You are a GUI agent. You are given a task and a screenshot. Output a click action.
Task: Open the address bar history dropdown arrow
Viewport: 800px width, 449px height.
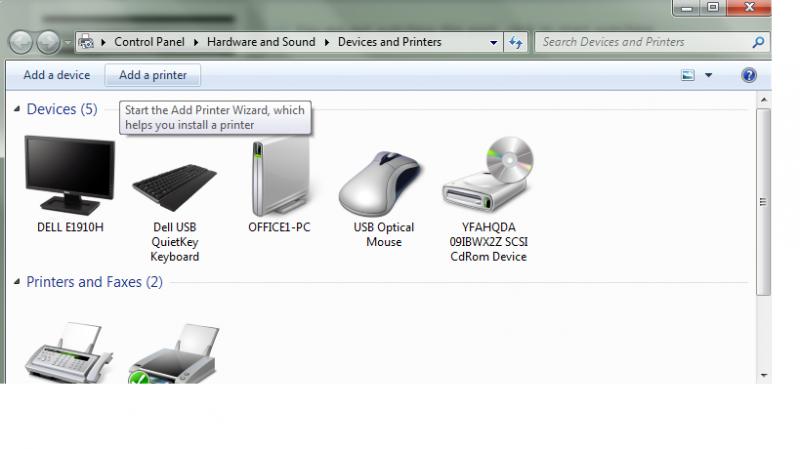pyautogui.click(x=494, y=43)
